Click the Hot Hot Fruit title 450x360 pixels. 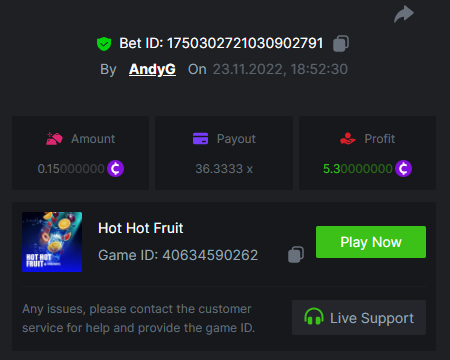pyautogui.click(x=141, y=228)
